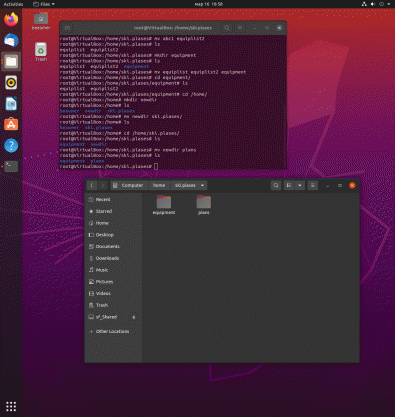Select Starred in the Files sidebar

(x=113, y=211)
